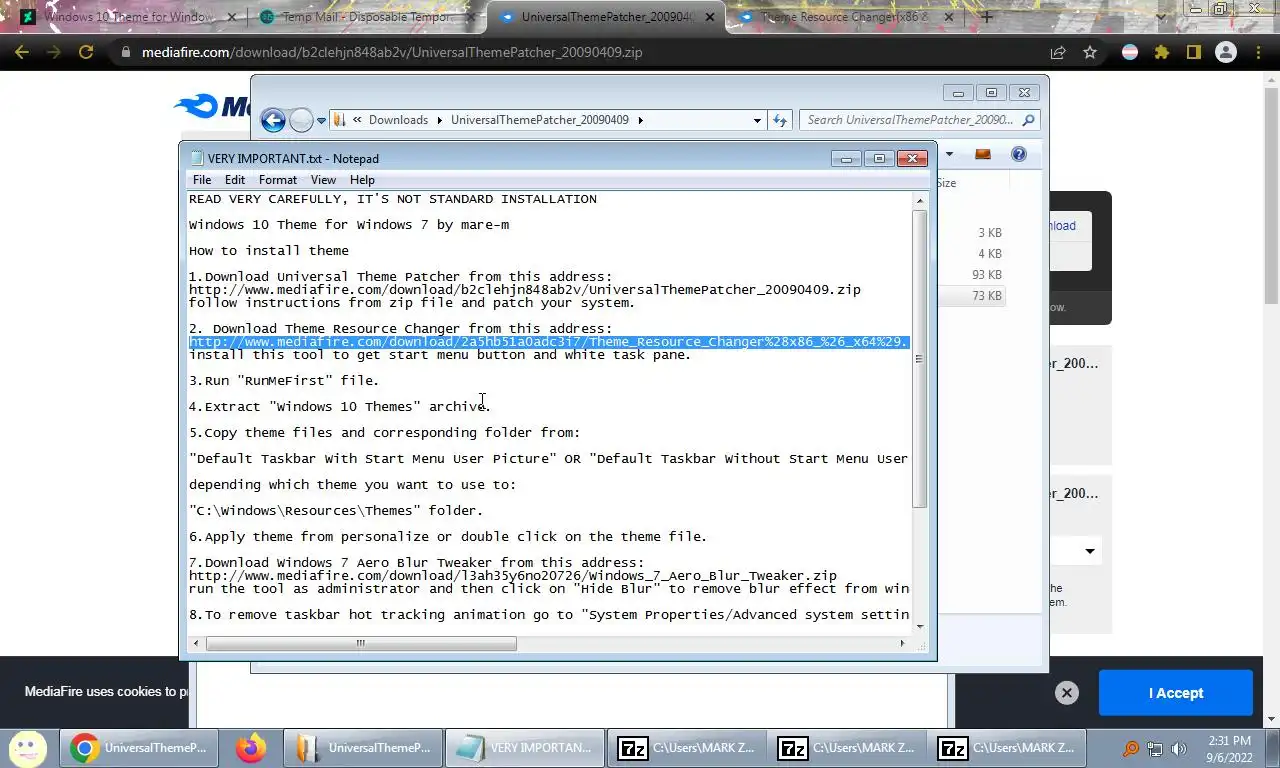
Task: Open the Explorer address history dropdown
Action: point(757,120)
